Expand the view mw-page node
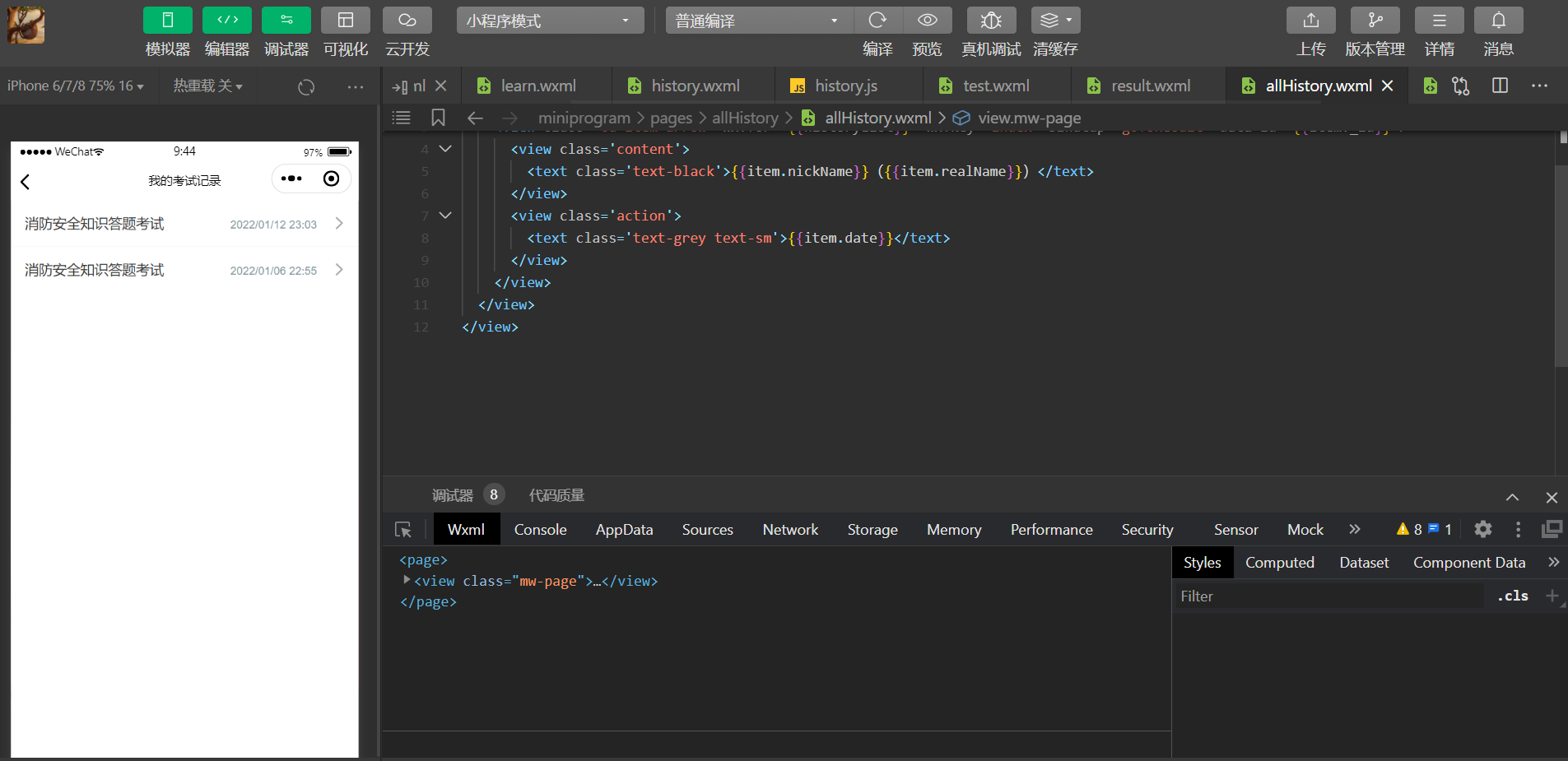Image resolution: width=1568 pixels, height=761 pixels. (x=407, y=580)
